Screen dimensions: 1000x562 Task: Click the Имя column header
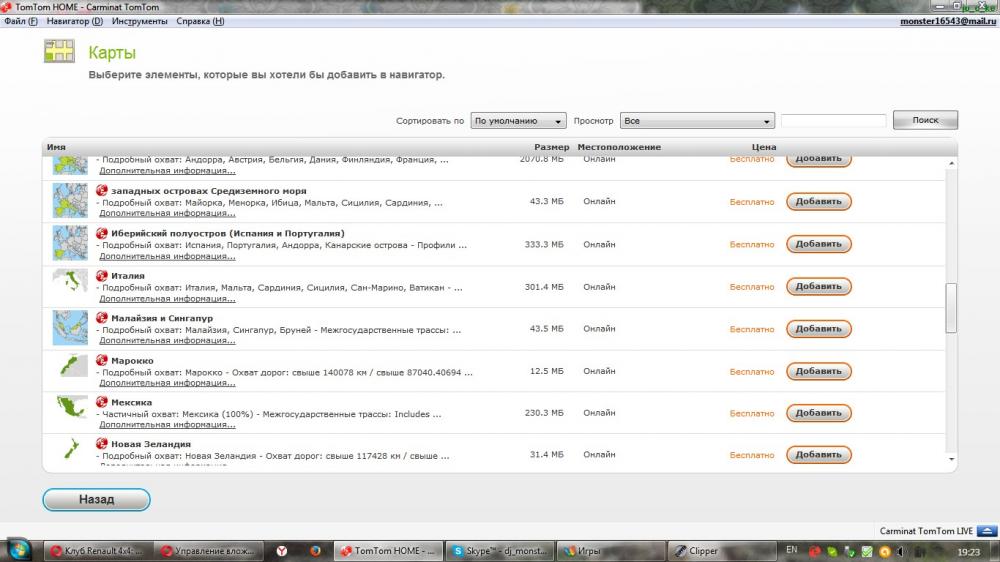point(56,147)
